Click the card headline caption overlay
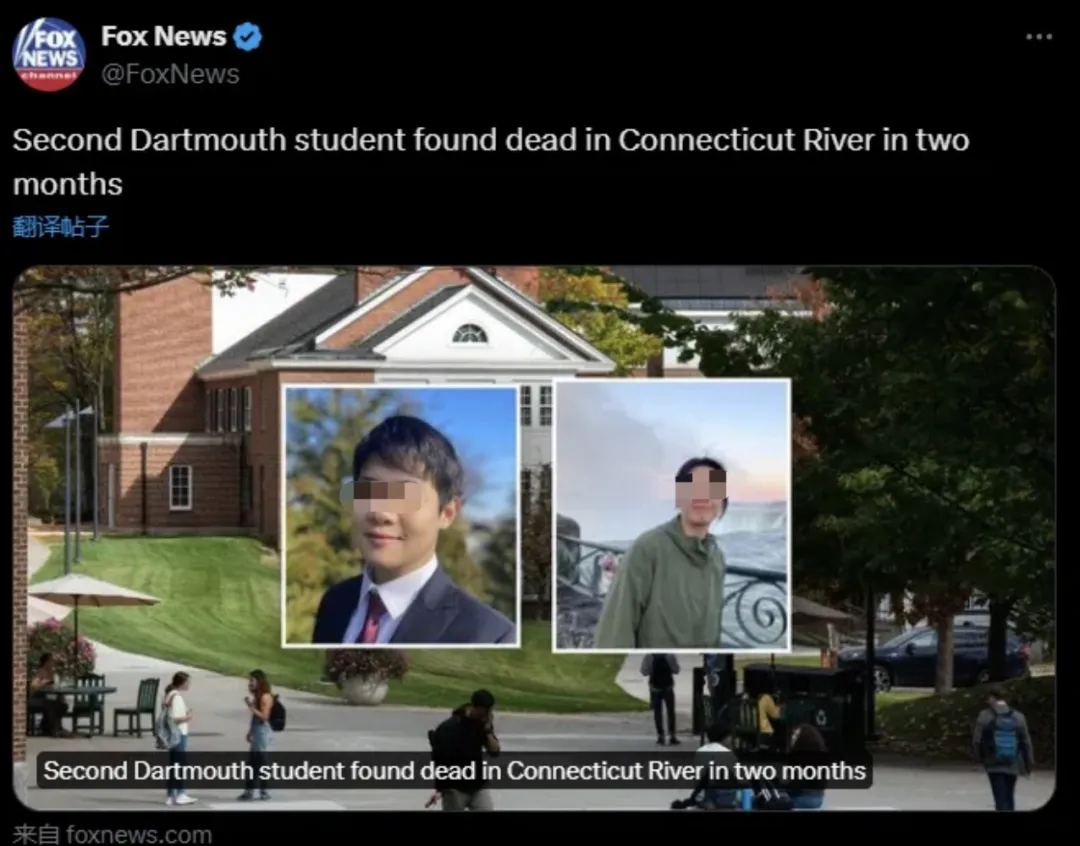The width and height of the screenshot is (1080, 846). point(455,770)
